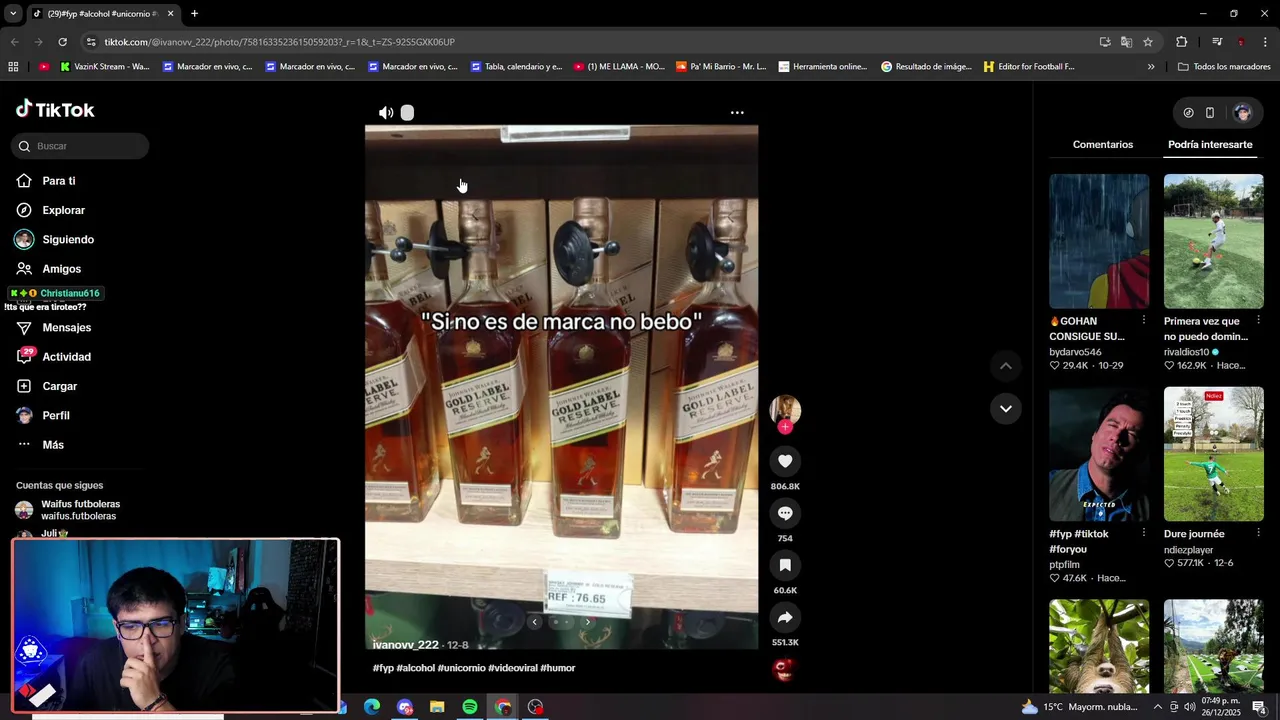Screen dimensions: 1280x720
Task: Open the Waifus futboleras account
Action: 80,510
